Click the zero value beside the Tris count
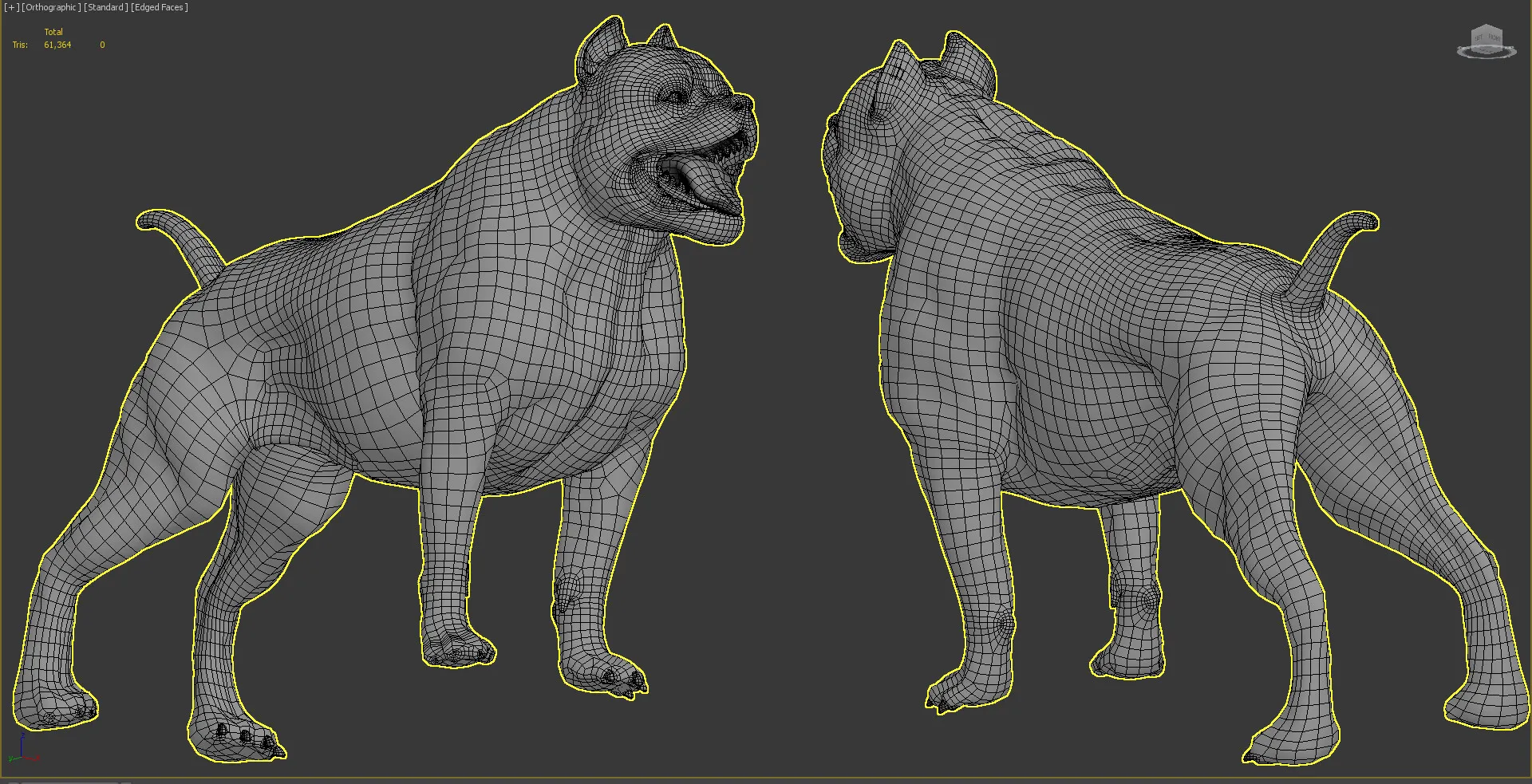The height and width of the screenshot is (784, 1532). (x=102, y=45)
